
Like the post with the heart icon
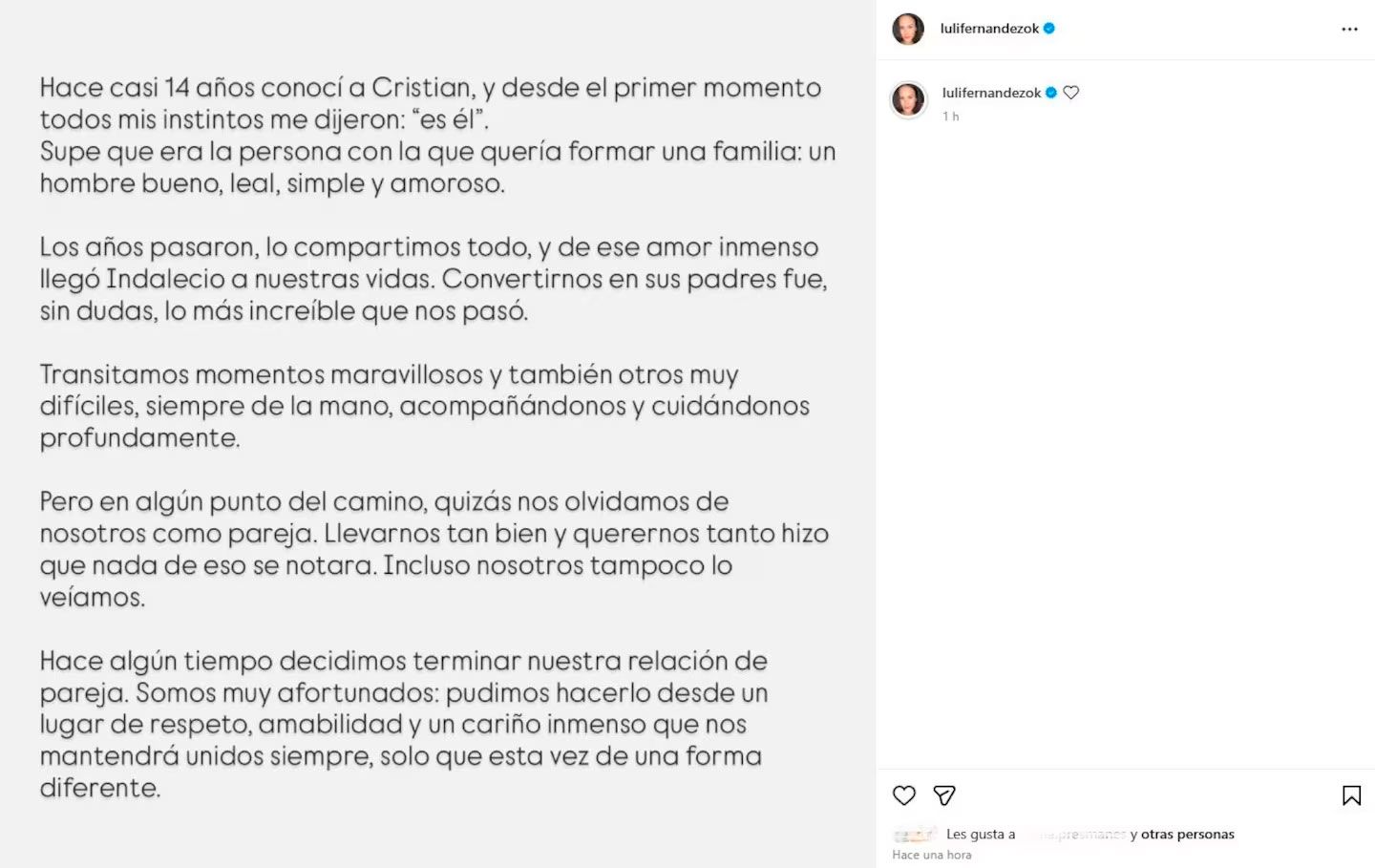tap(903, 795)
